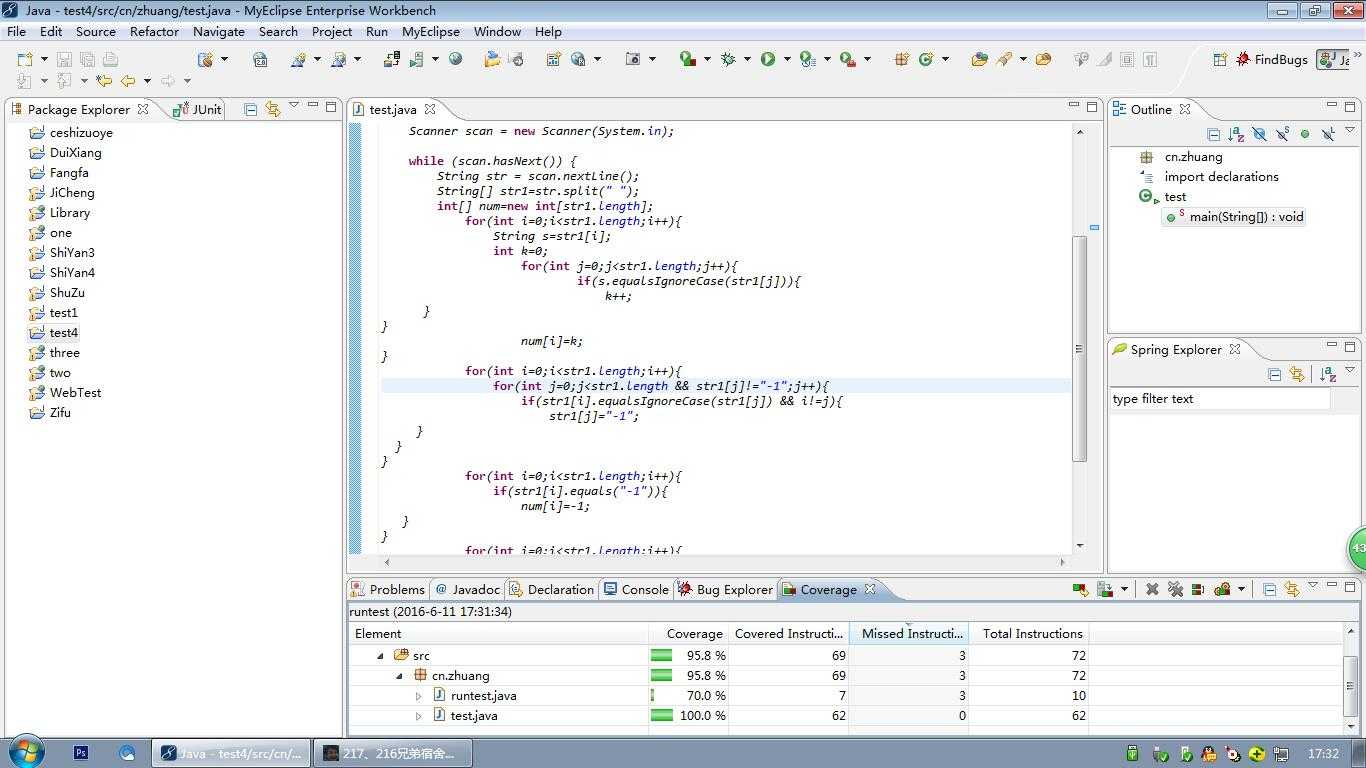The image size is (1366, 768).
Task: Click Collapse All in Outline view
Action: click(x=1213, y=133)
